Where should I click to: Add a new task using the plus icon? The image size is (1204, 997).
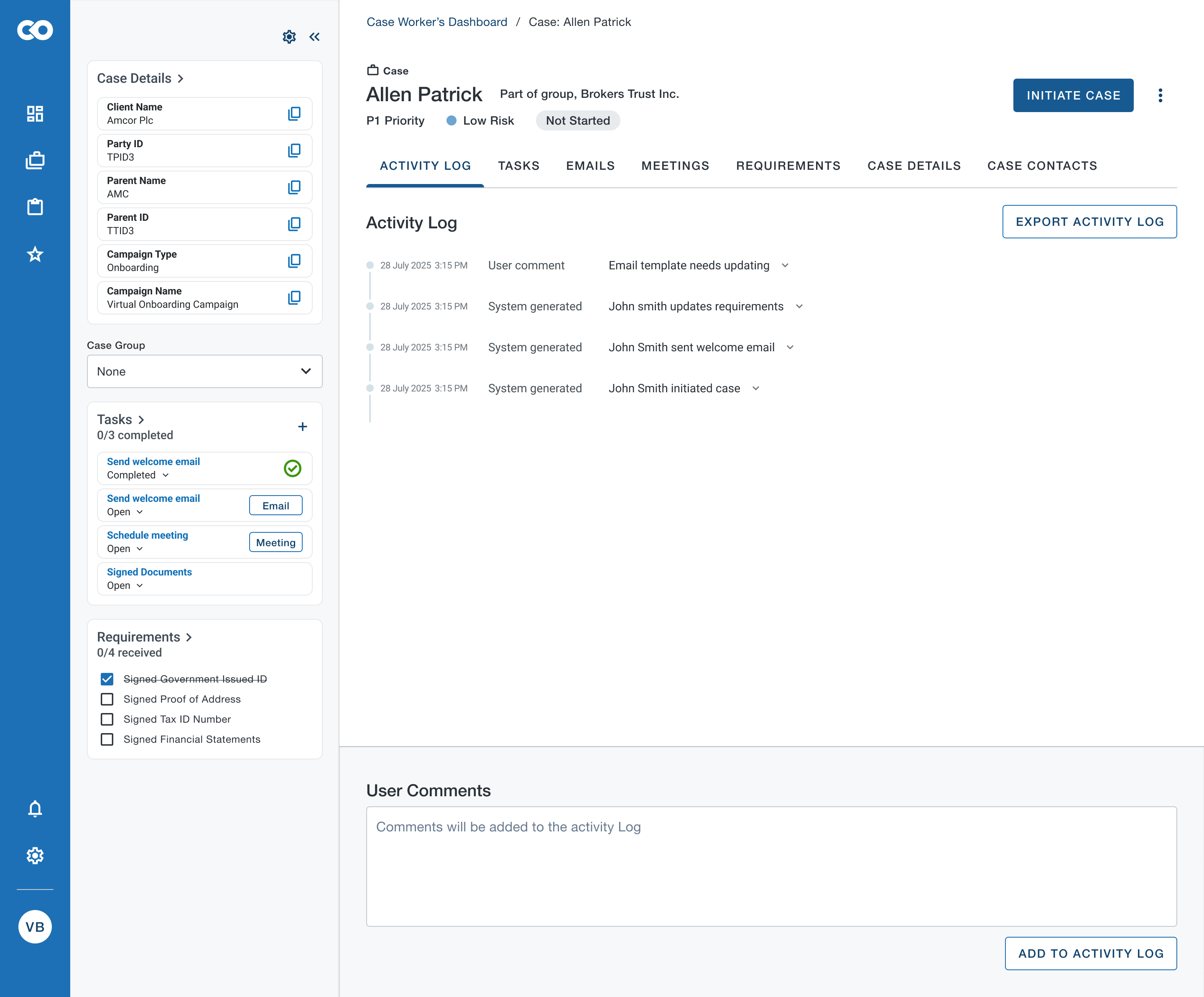tap(302, 427)
